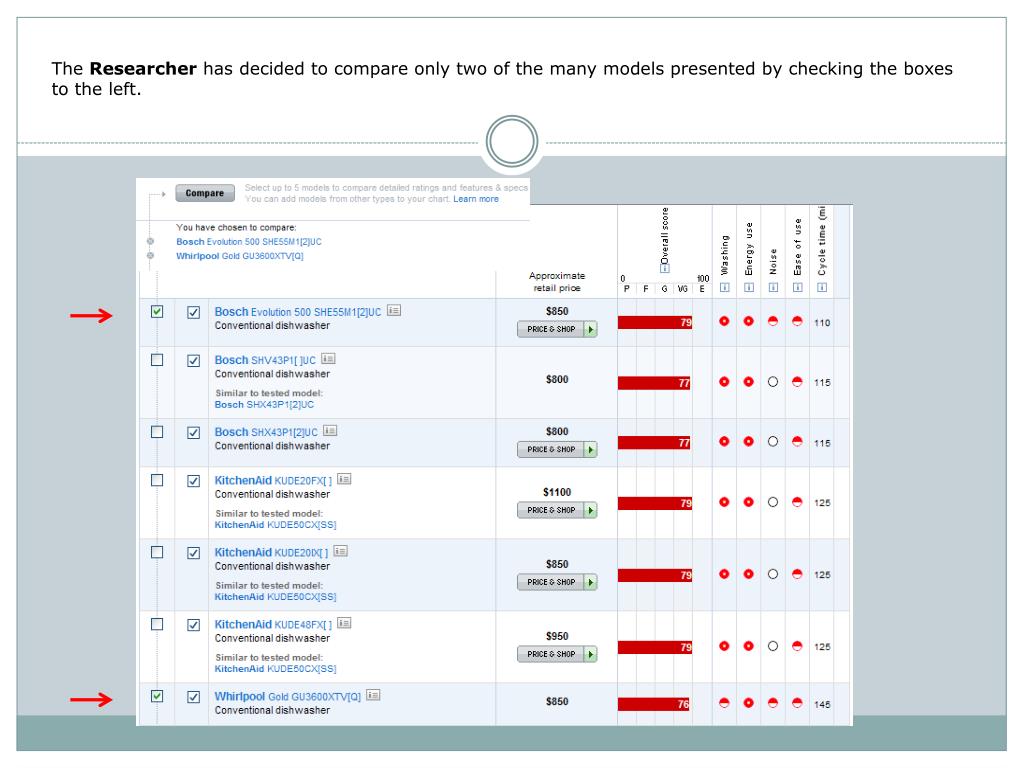Image resolution: width=1024 pixels, height=768 pixels.
Task: Click the Ease of use info icon
Action: (x=797, y=289)
